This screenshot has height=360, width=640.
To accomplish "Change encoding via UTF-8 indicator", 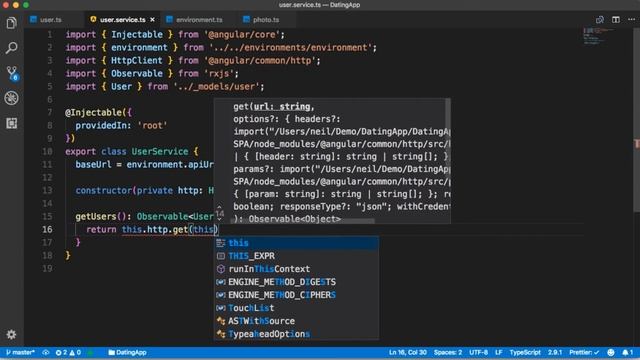I will 478,352.
